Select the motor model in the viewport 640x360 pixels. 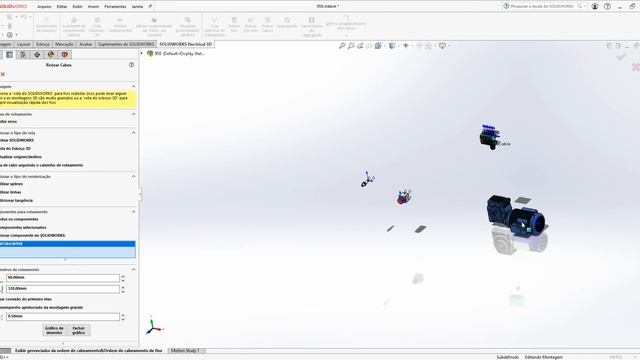tap(517, 216)
